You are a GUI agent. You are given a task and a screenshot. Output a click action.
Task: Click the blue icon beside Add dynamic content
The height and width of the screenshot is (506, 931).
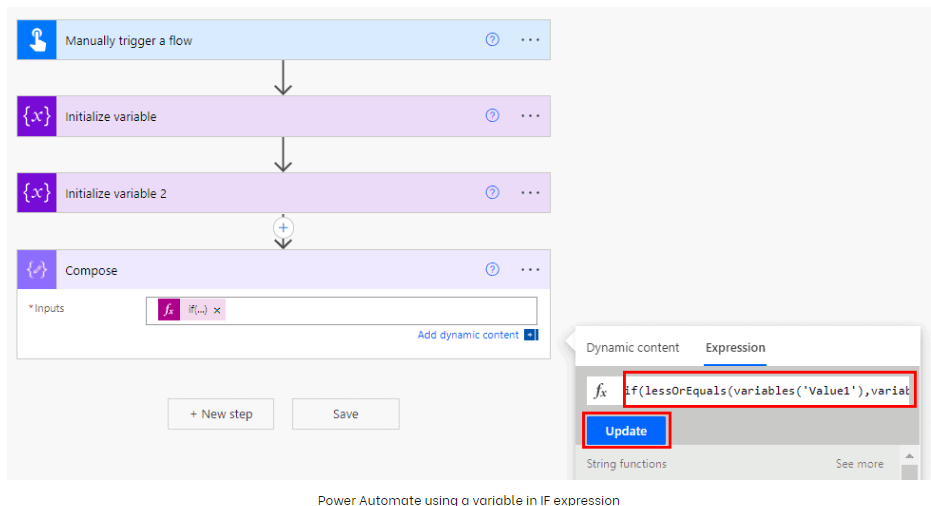coord(531,335)
